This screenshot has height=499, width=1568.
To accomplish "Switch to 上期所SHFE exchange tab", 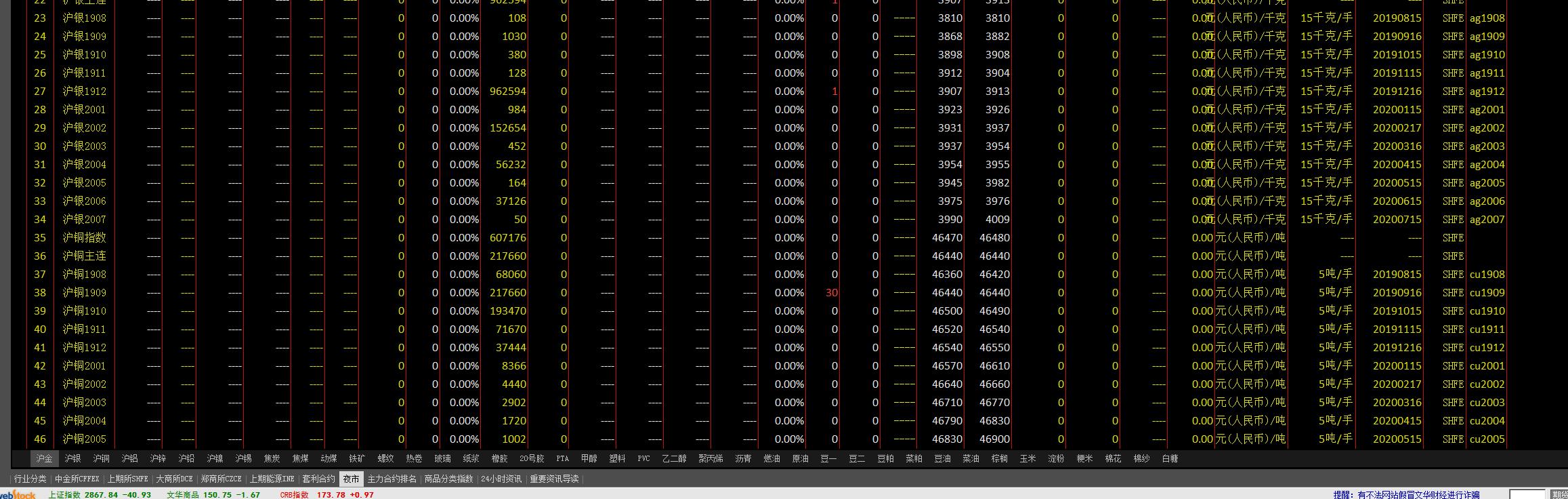I will click(127, 479).
